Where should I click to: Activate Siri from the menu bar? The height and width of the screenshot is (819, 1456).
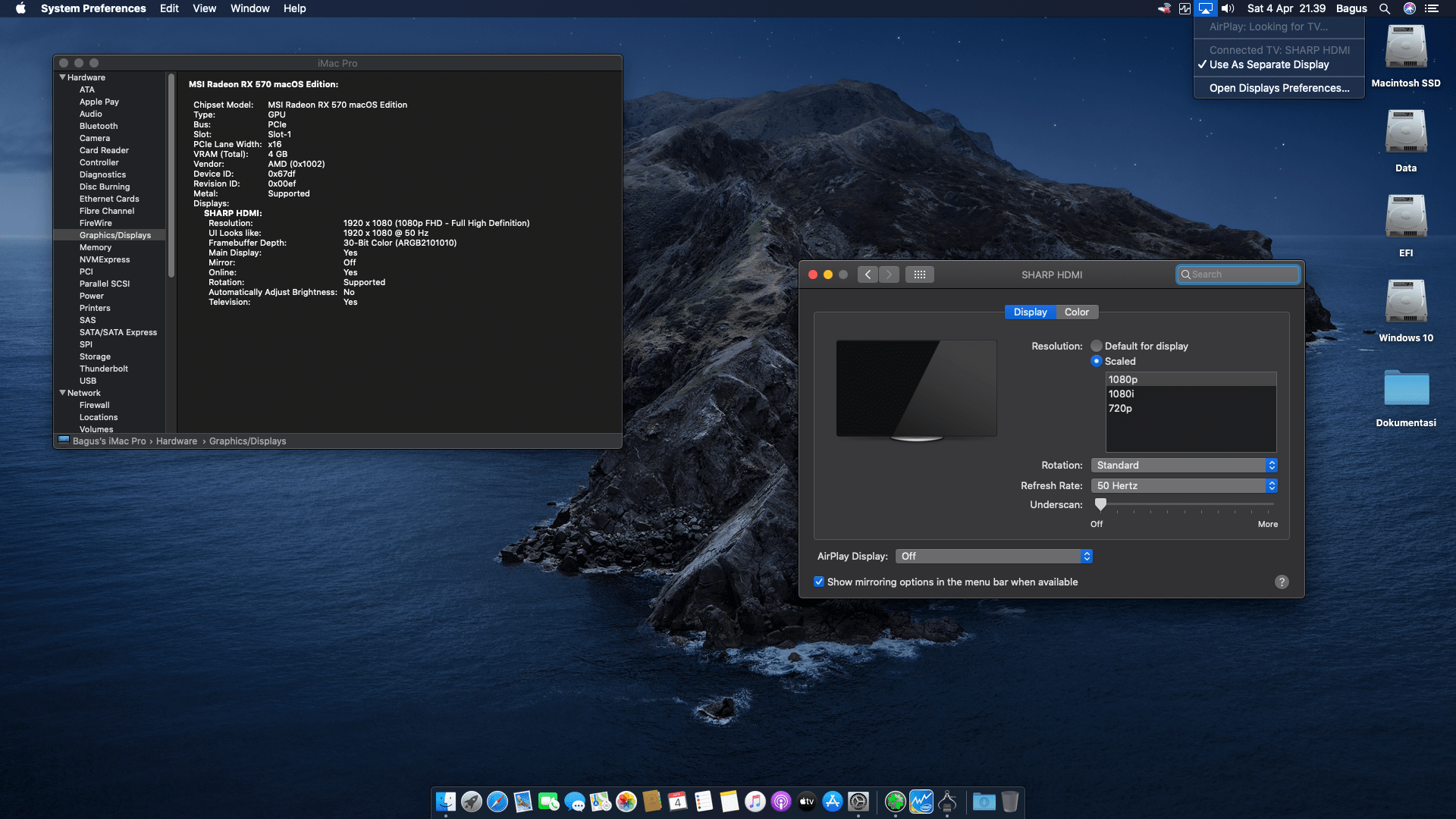(x=1410, y=8)
